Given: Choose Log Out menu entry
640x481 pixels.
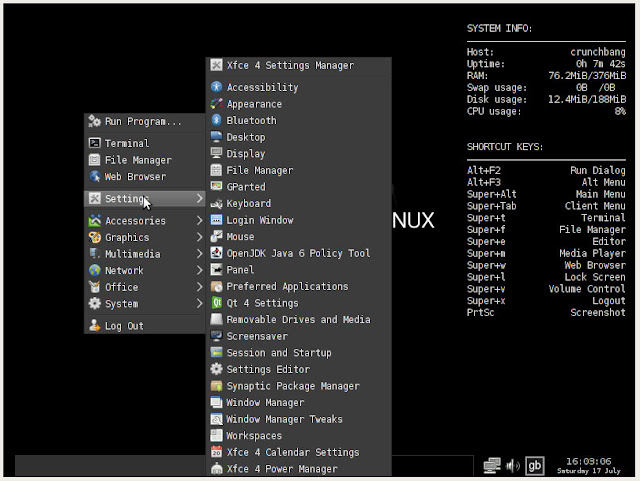Looking at the screenshot, I should point(144,326).
